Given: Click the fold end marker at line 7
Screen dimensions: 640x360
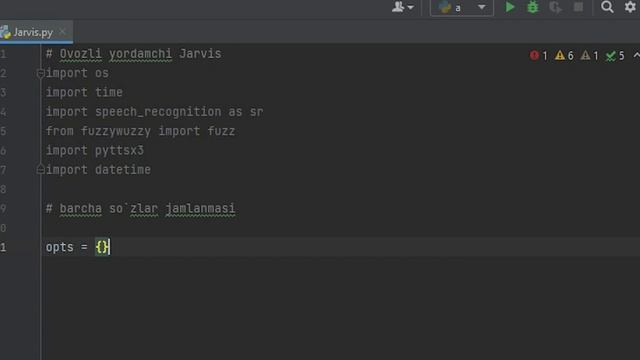Looking at the screenshot, I should pos(40,169).
